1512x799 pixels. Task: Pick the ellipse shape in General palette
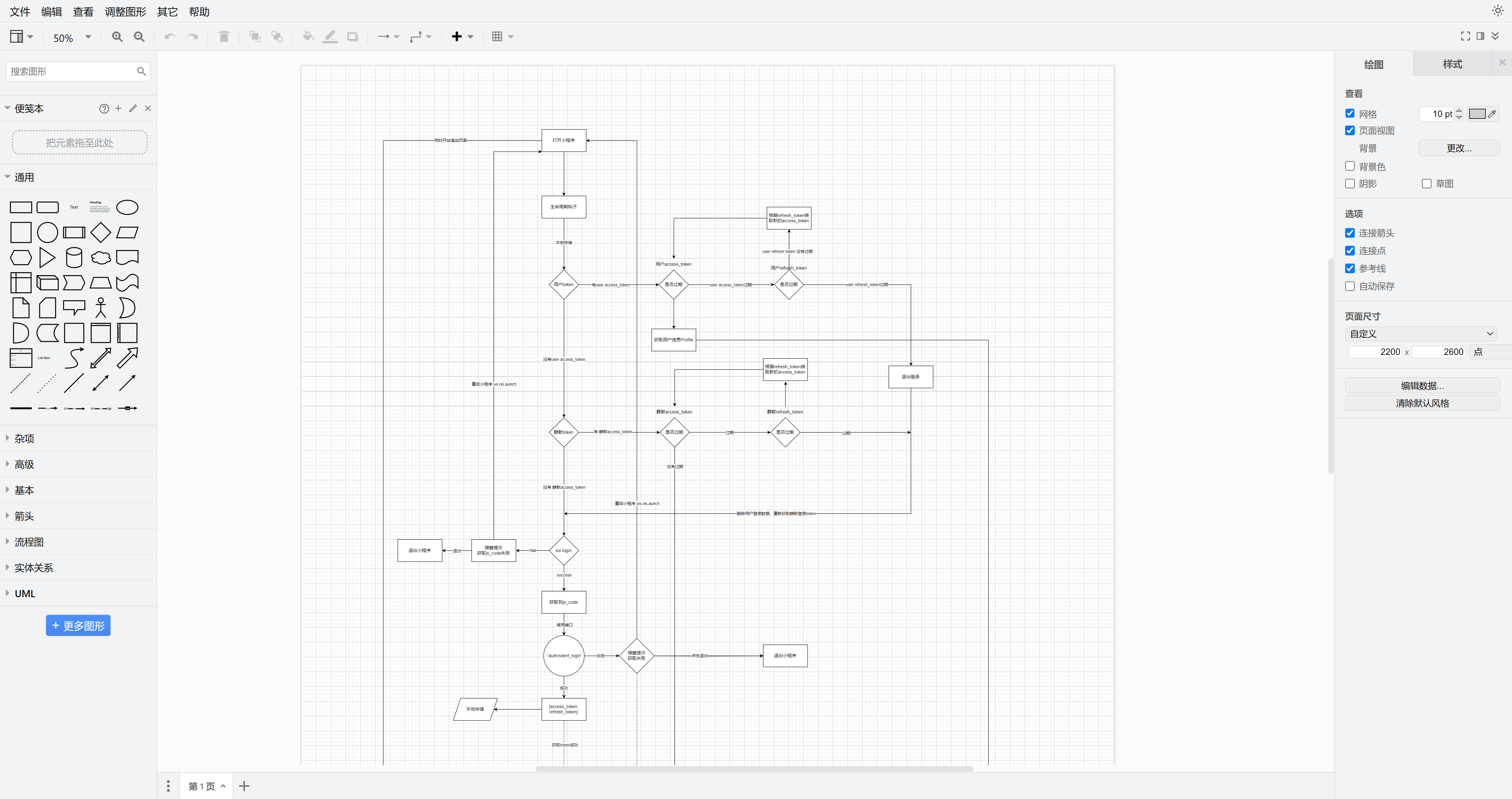(127, 207)
